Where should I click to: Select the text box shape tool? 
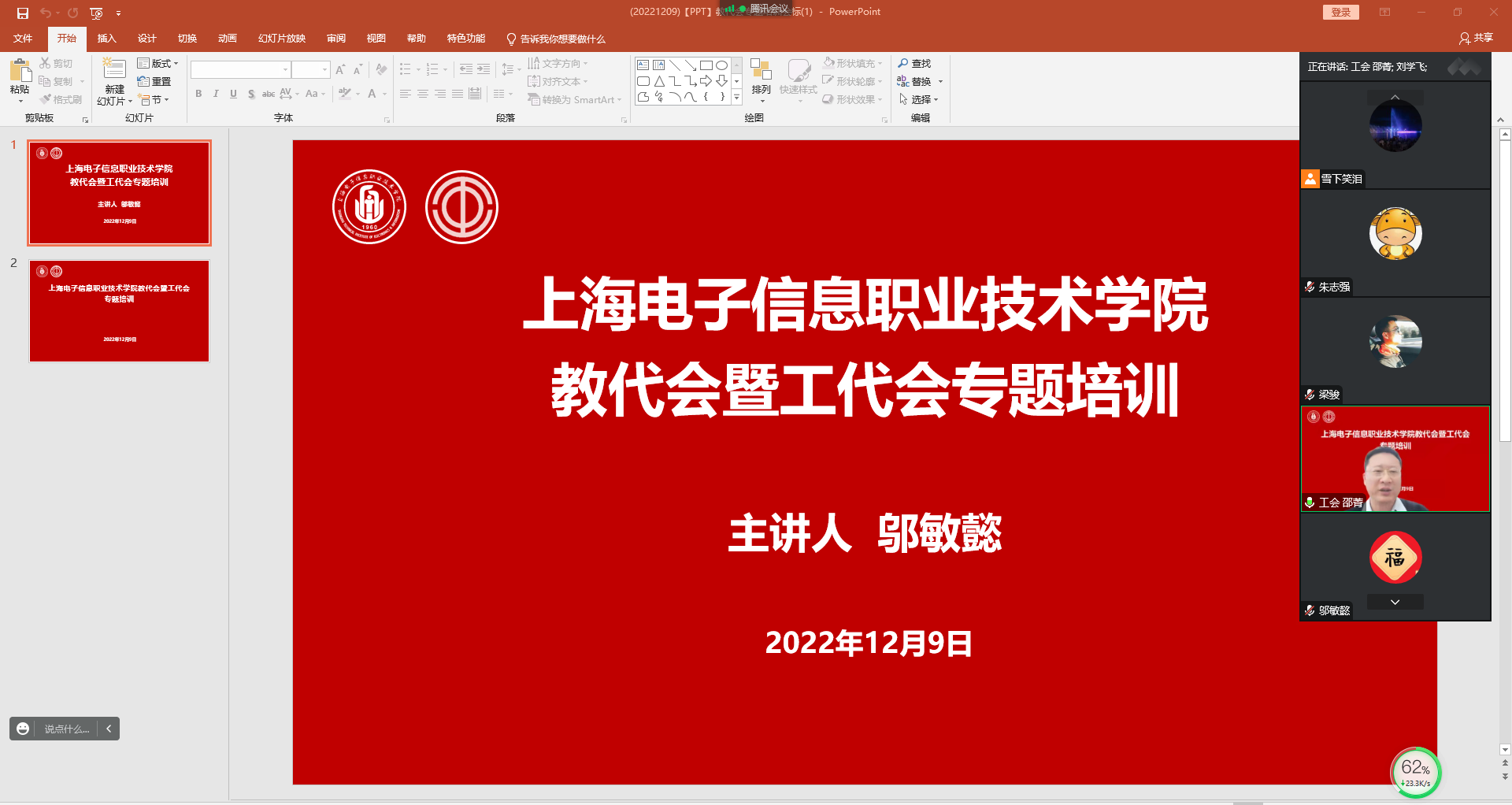pyautogui.click(x=643, y=65)
